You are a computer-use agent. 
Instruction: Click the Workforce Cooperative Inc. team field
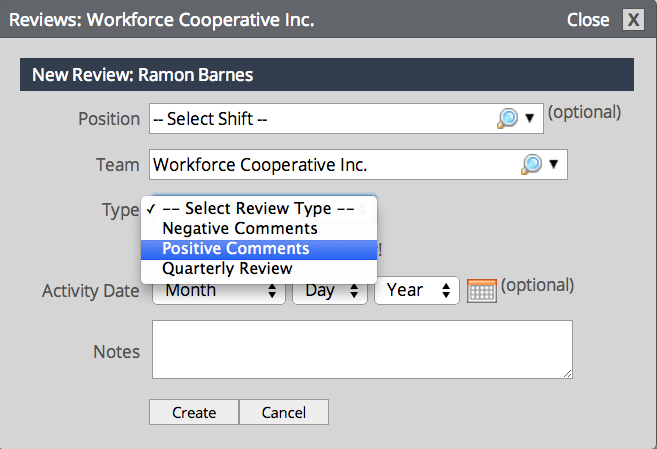(x=358, y=164)
